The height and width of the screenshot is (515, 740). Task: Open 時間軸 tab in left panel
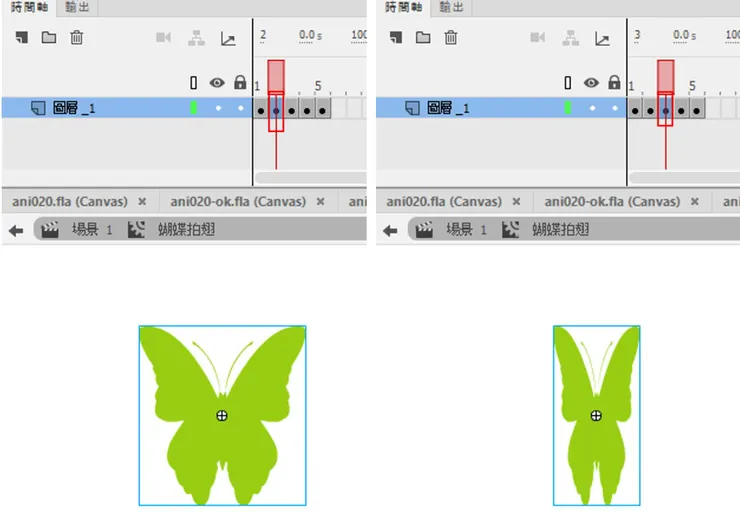click(x=29, y=8)
